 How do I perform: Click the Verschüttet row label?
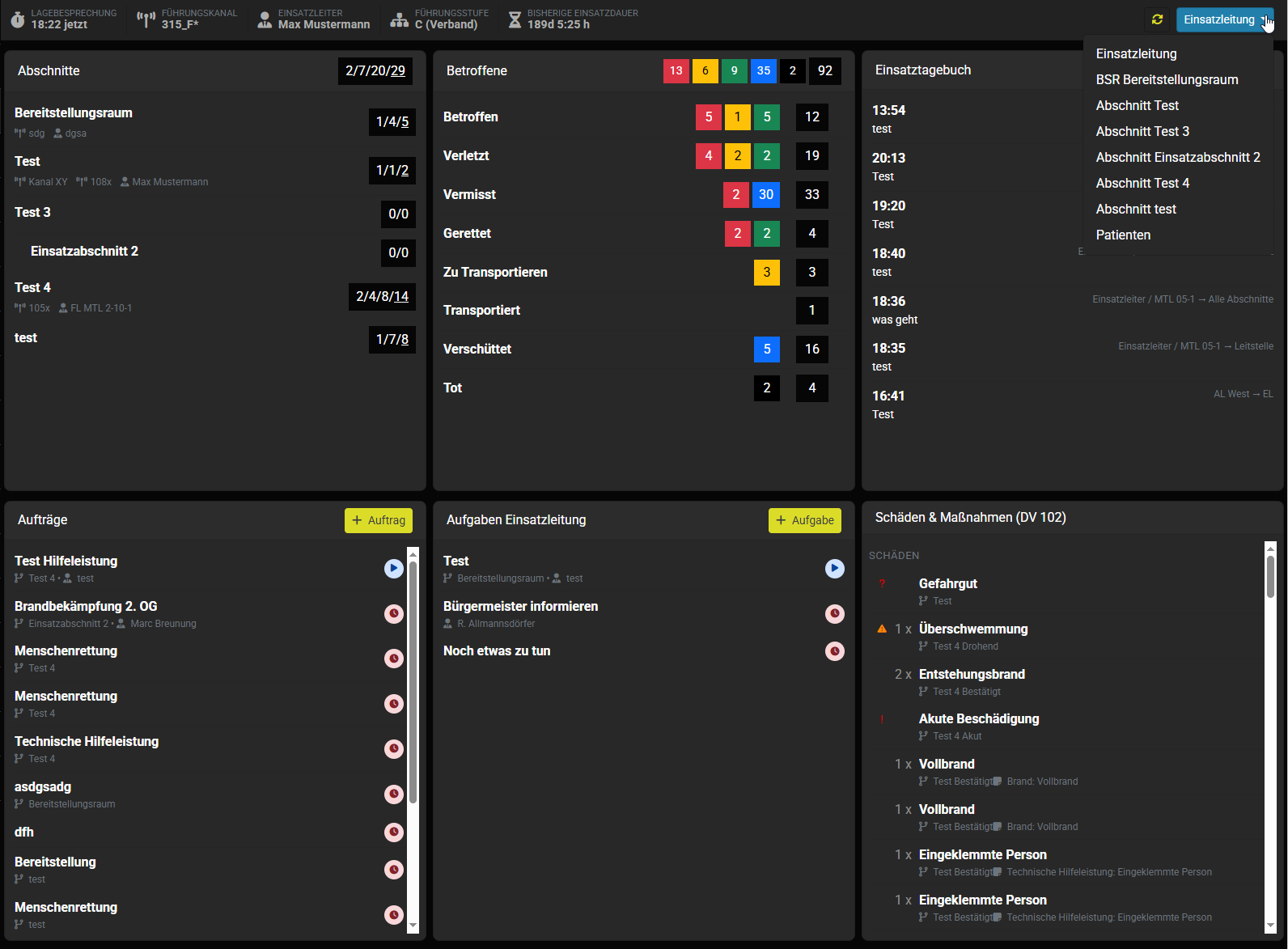(x=477, y=349)
